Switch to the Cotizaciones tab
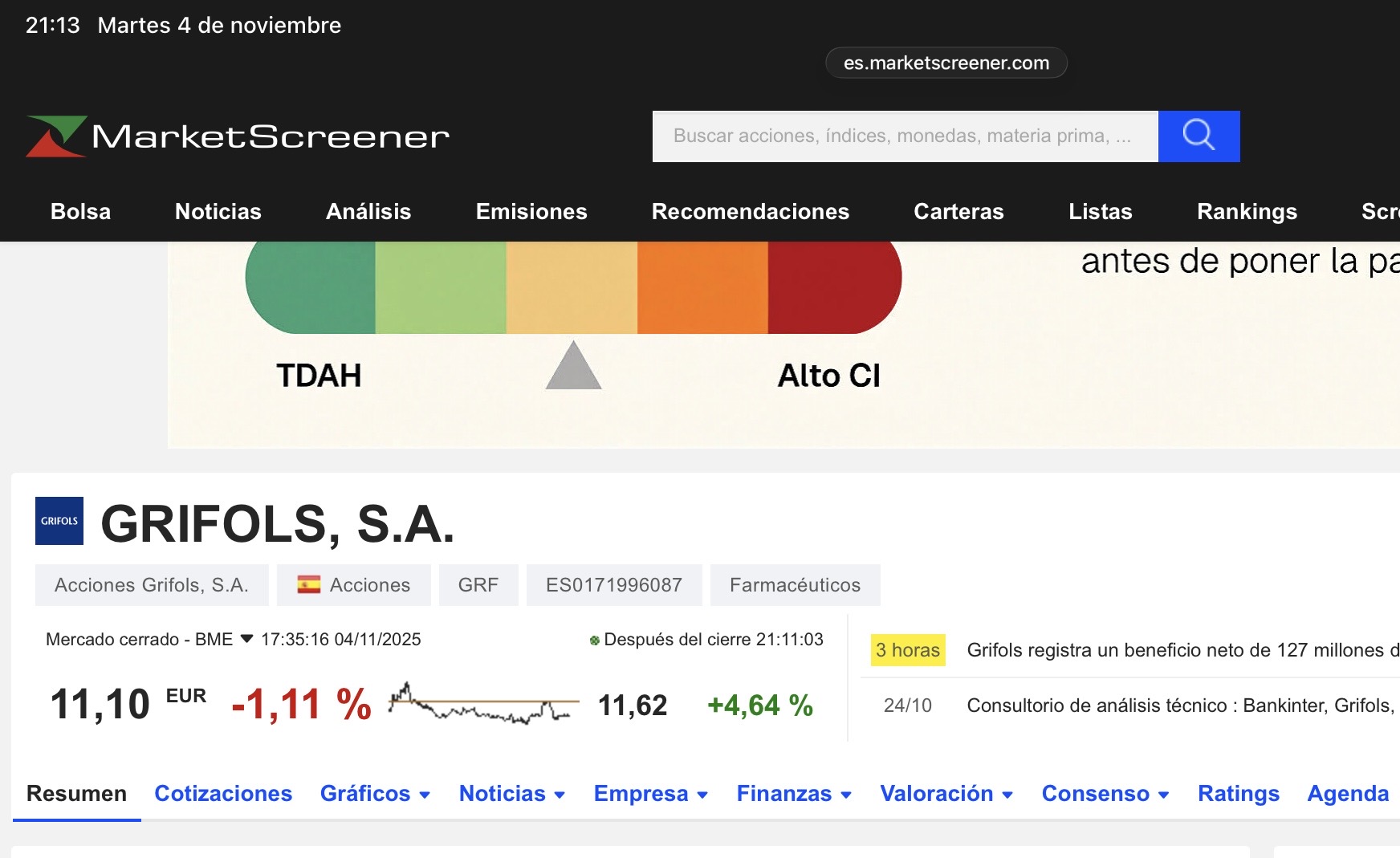Viewport: 1400px width, 858px height. (x=223, y=793)
